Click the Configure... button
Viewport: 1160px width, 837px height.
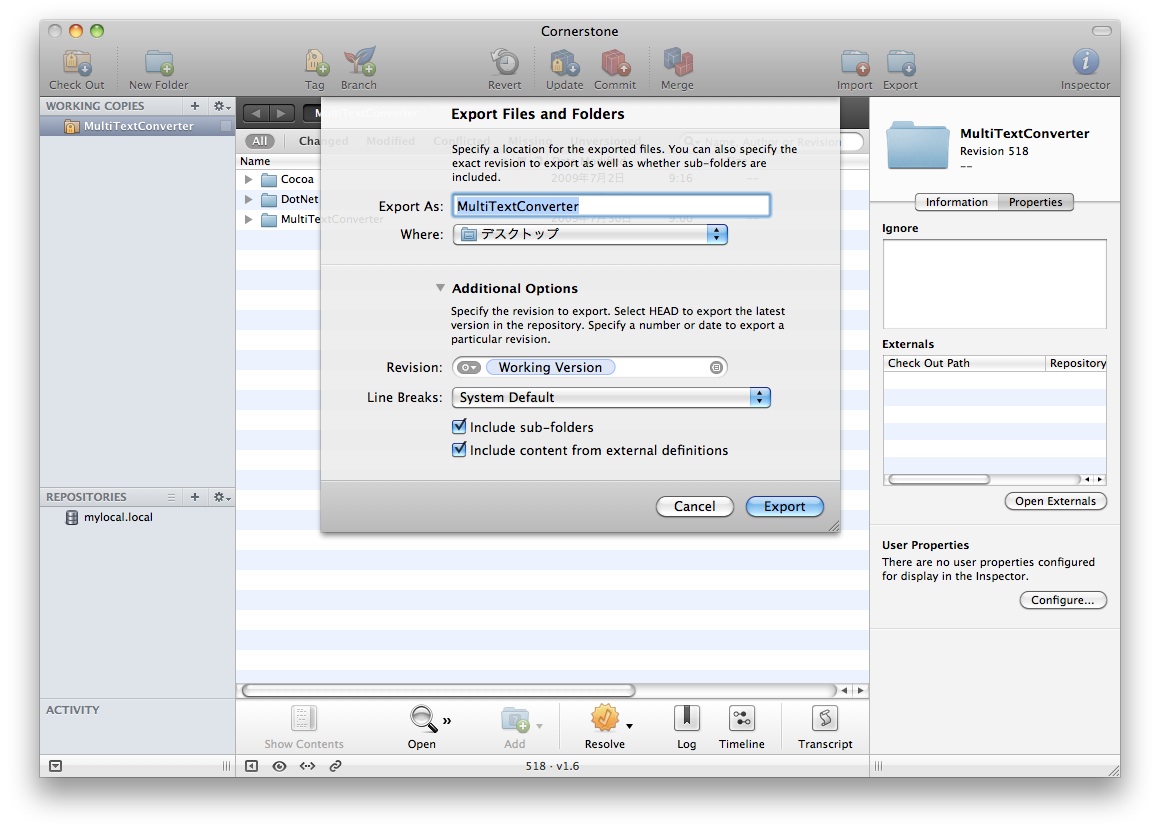1062,600
